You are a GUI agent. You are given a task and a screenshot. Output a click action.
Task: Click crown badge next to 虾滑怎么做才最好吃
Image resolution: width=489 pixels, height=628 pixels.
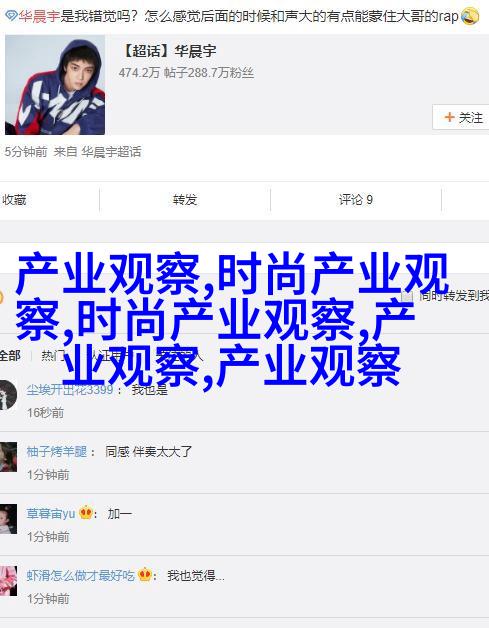pyautogui.click(x=145, y=575)
